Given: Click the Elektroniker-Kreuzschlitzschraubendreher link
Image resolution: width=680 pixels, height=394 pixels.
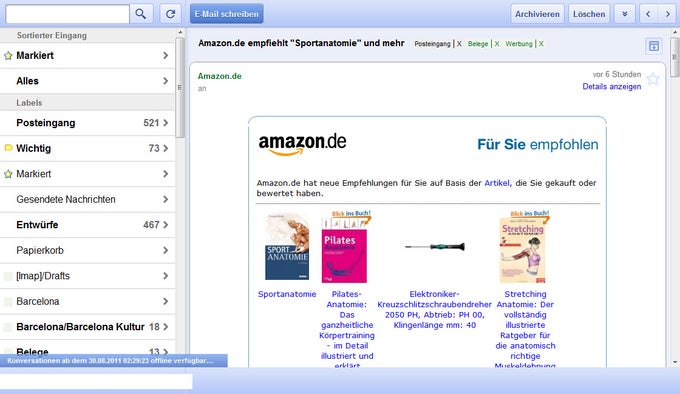Looking at the screenshot, I should [x=435, y=309].
